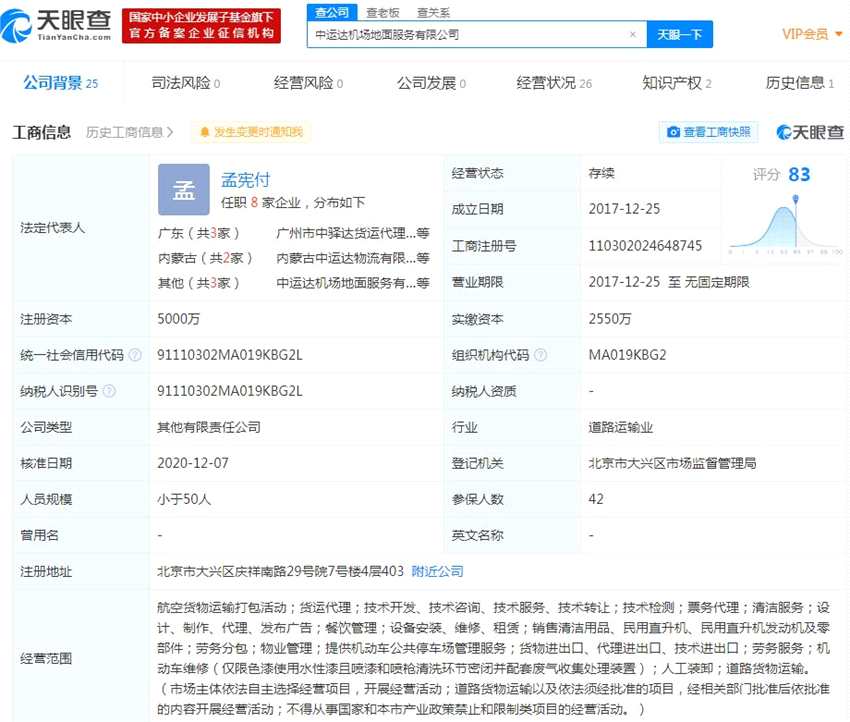
Task: Select paid-in capital value 2550万
Action: (x=610, y=319)
